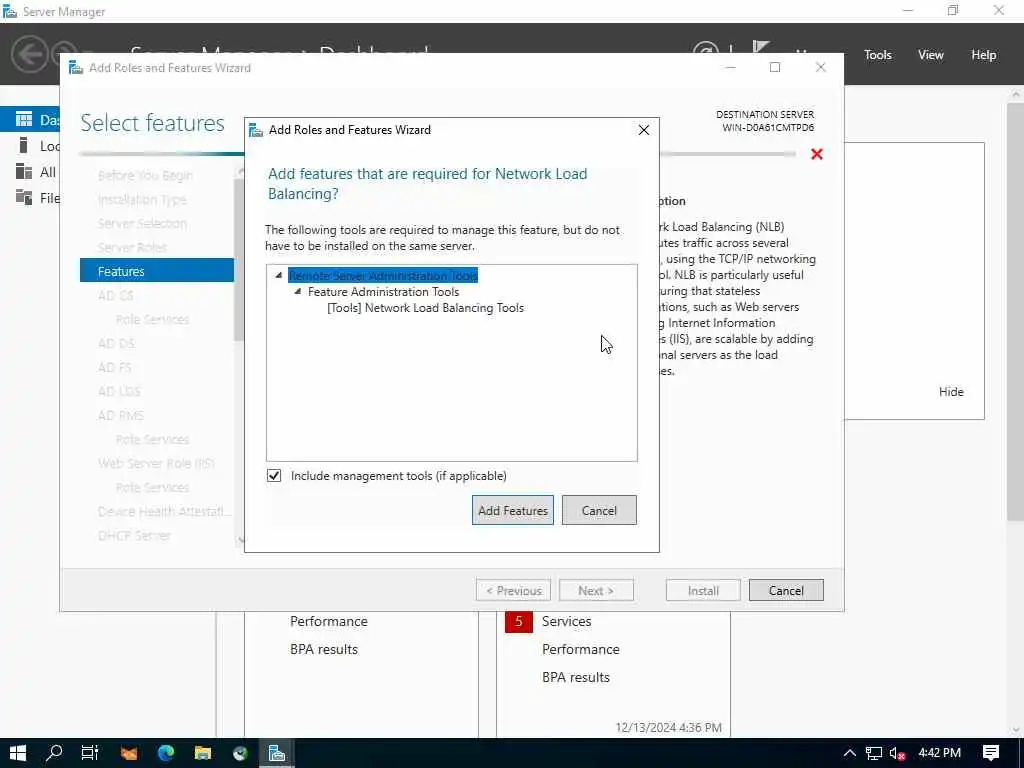The width and height of the screenshot is (1024, 768).
Task: Select Remote Server Administration Tools row
Action: point(383,276)
